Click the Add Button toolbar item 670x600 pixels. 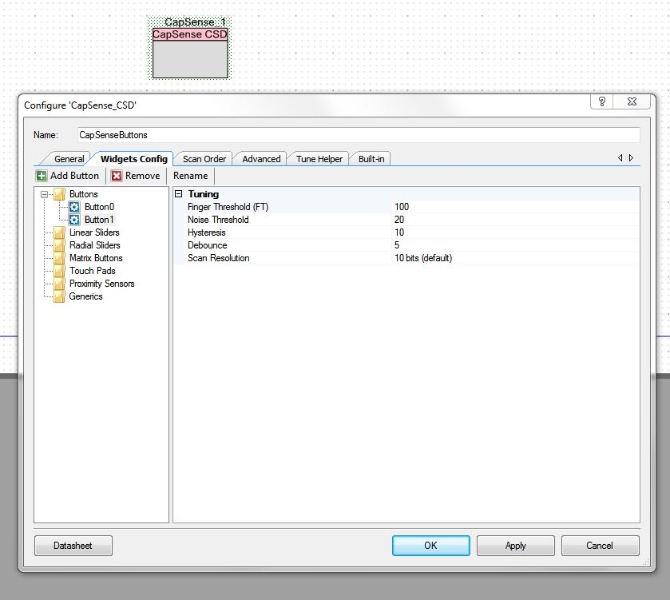(67, 176)
